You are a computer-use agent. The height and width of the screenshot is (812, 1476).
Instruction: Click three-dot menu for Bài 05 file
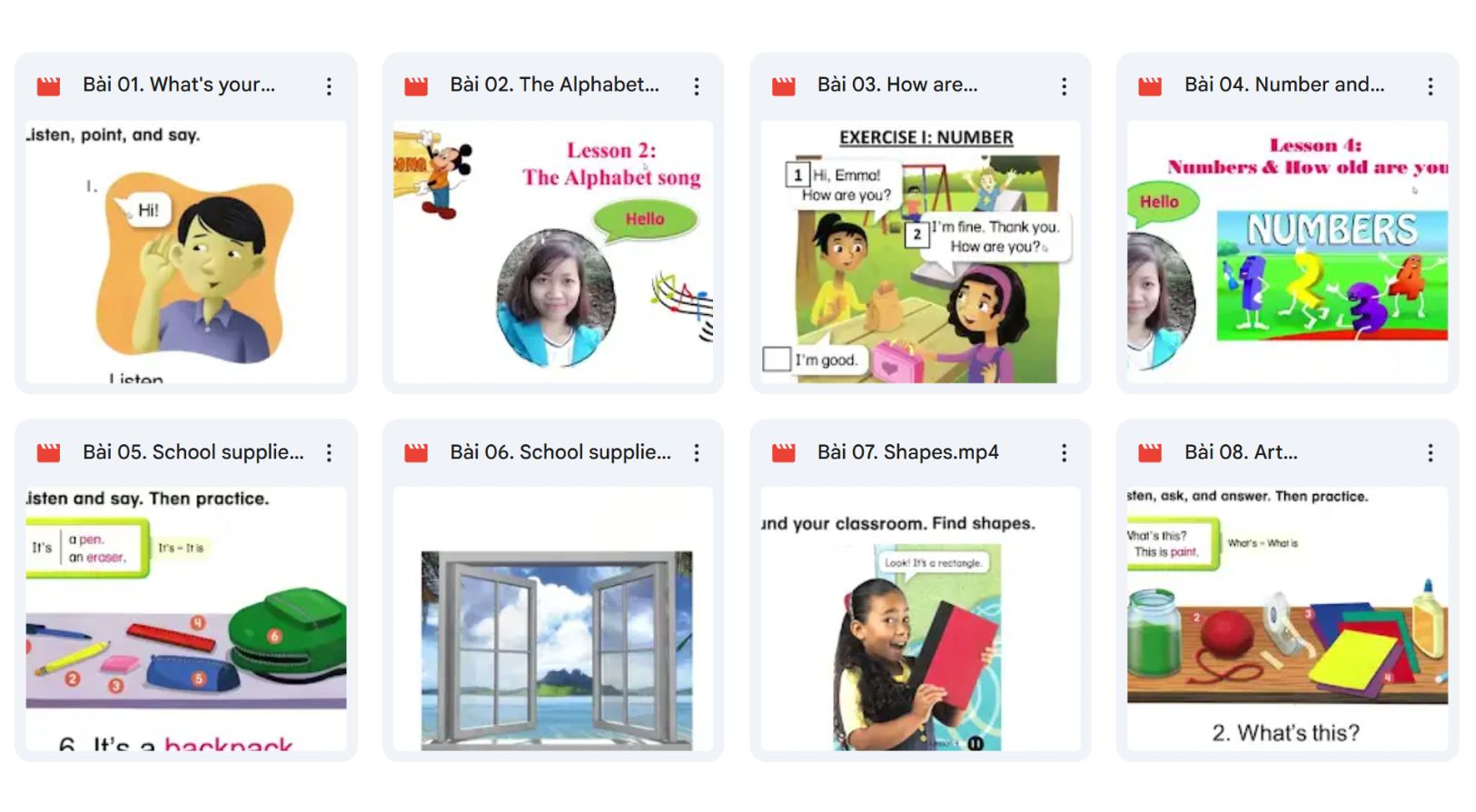click(329, 453)
